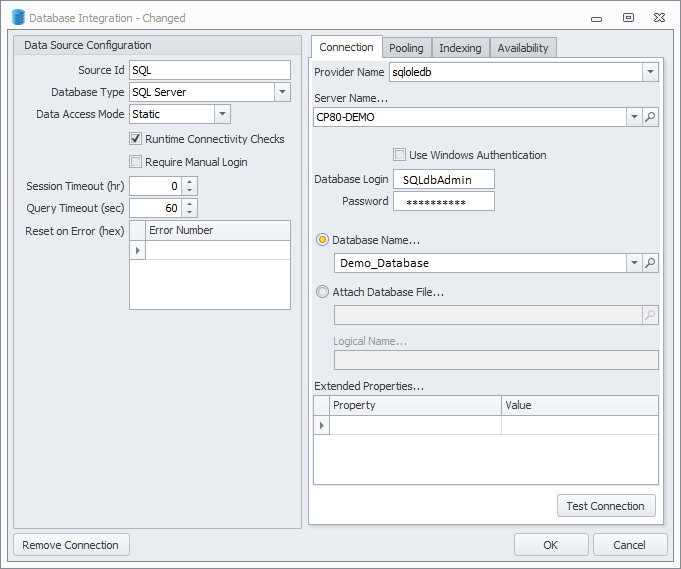Image resolution: width=681 pixels, height=569 pixels.
Task: Select the Attach Database File radio button
Action: coord(322,291)
